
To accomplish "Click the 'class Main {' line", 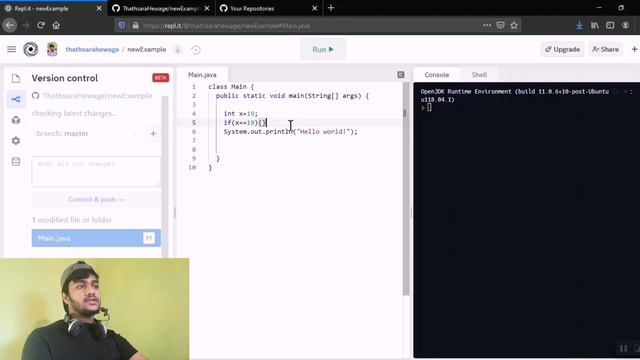I will [231, 87].
